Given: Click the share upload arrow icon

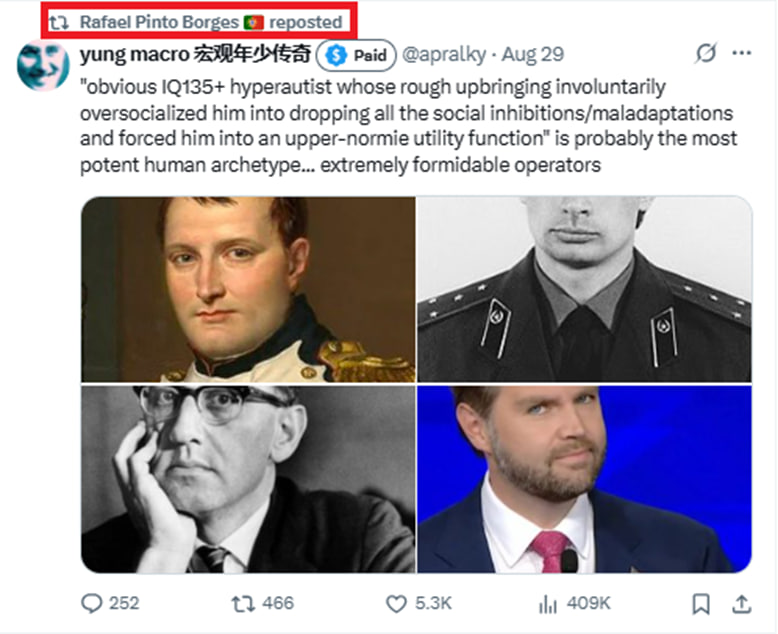Looking at the screenshot, I should [x=741, y=603].
